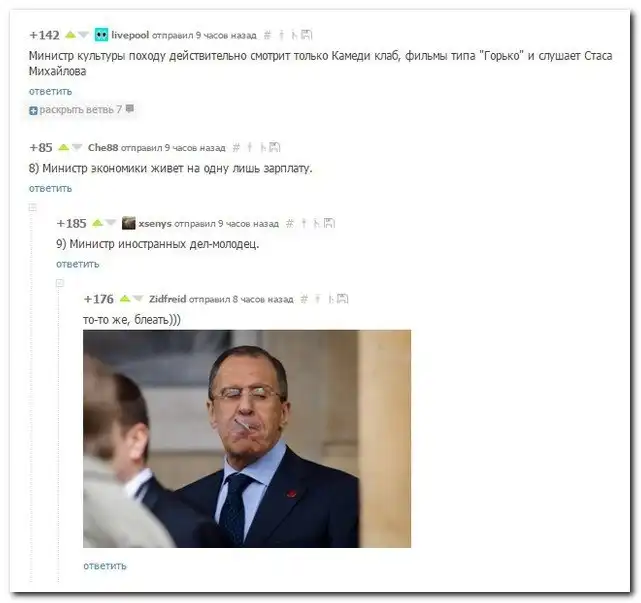Downvote Zidfreid's comment
The width and height of the screenshot is (641, 603).
pyautogui.click(x=138, y=299)
